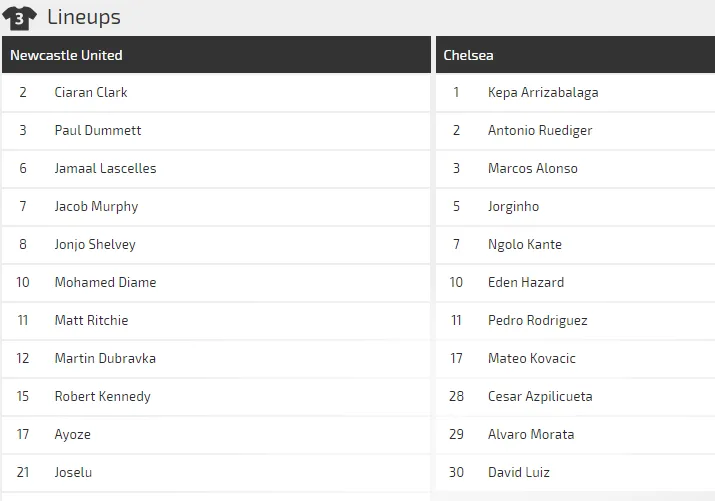Select Jacob Murphy from Newcastle lineup

point(96,207)
